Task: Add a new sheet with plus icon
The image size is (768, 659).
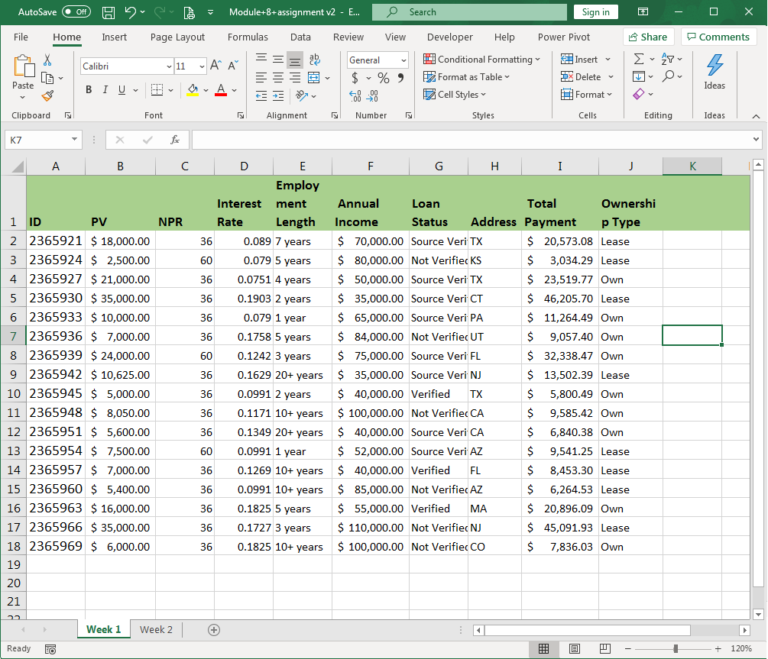Action: click(x=213, y=629)
